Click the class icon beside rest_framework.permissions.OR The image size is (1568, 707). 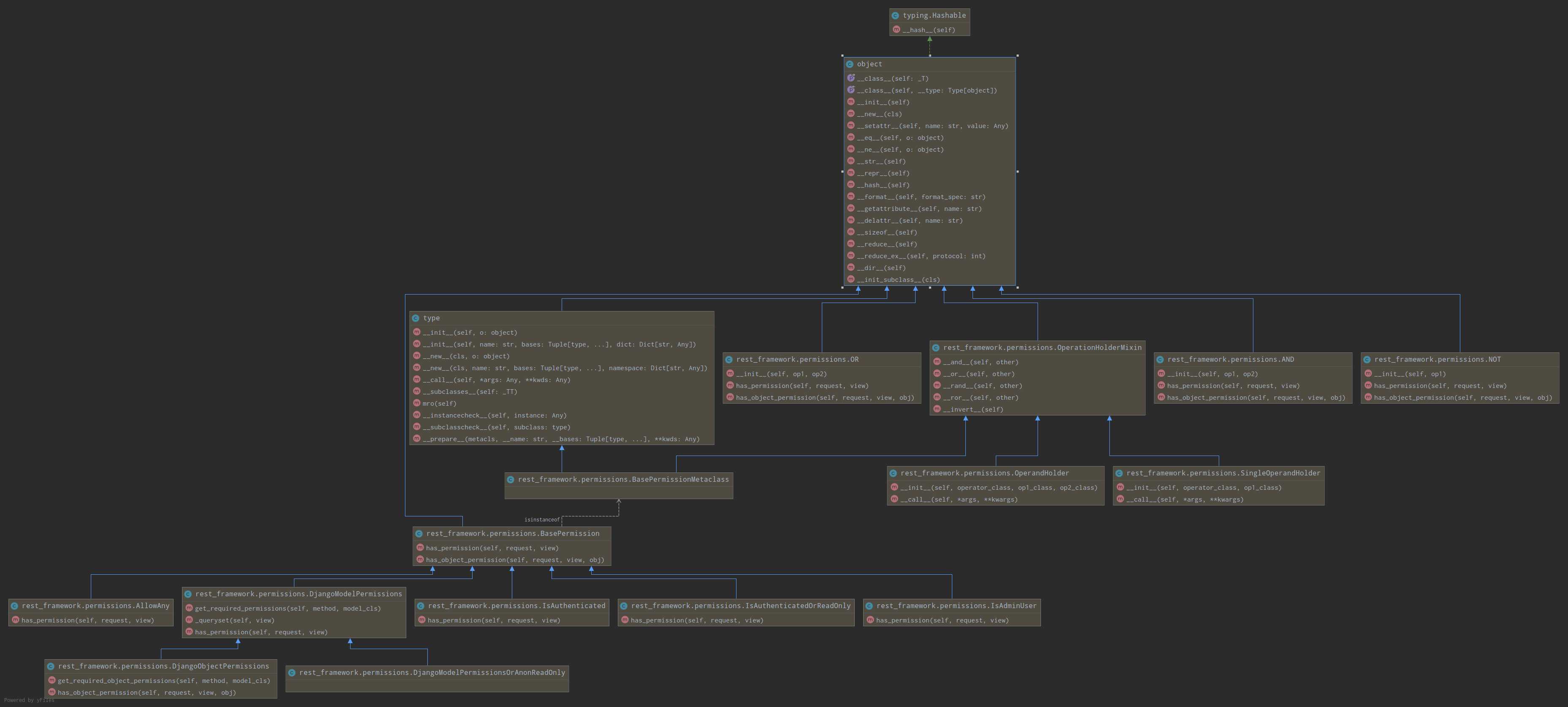click(728, 359)
